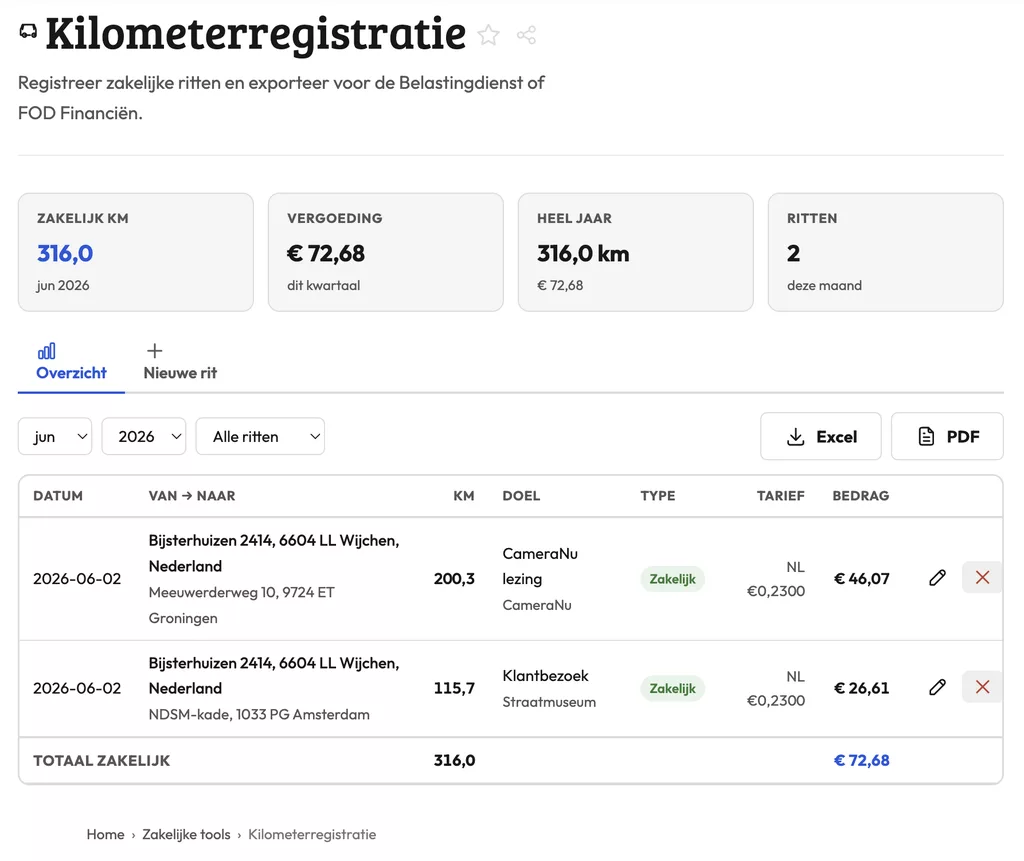This screenshot has width=1024, height=861.
Task: Click the VAN → NAAR column header
Action: 192,496
